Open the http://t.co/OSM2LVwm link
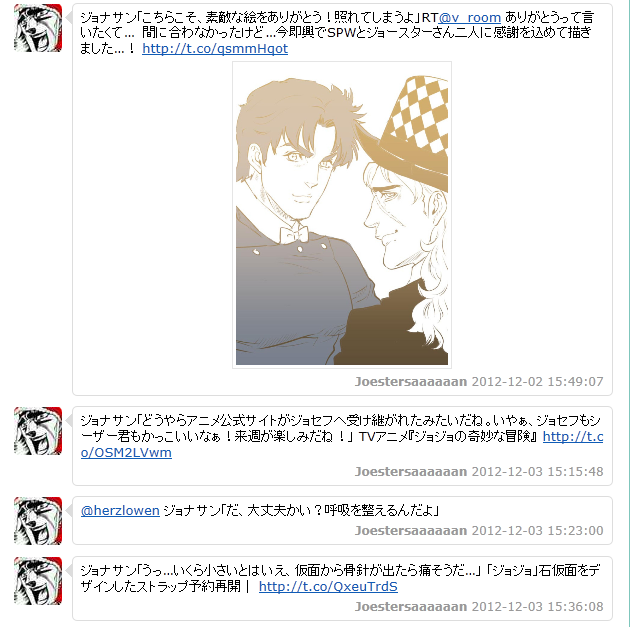The height and width of the screenshot is (627, 630). click(x=342, y=445)
